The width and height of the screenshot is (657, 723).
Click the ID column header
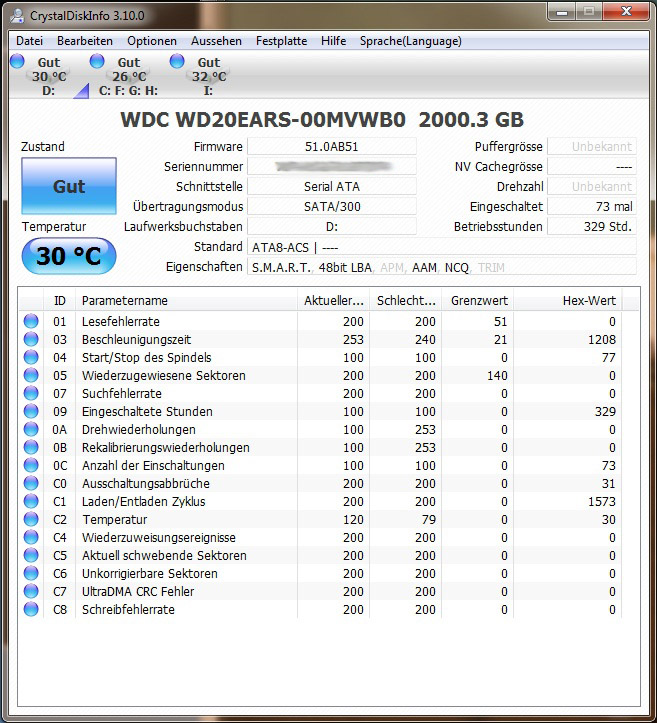[x=59, y=301]
